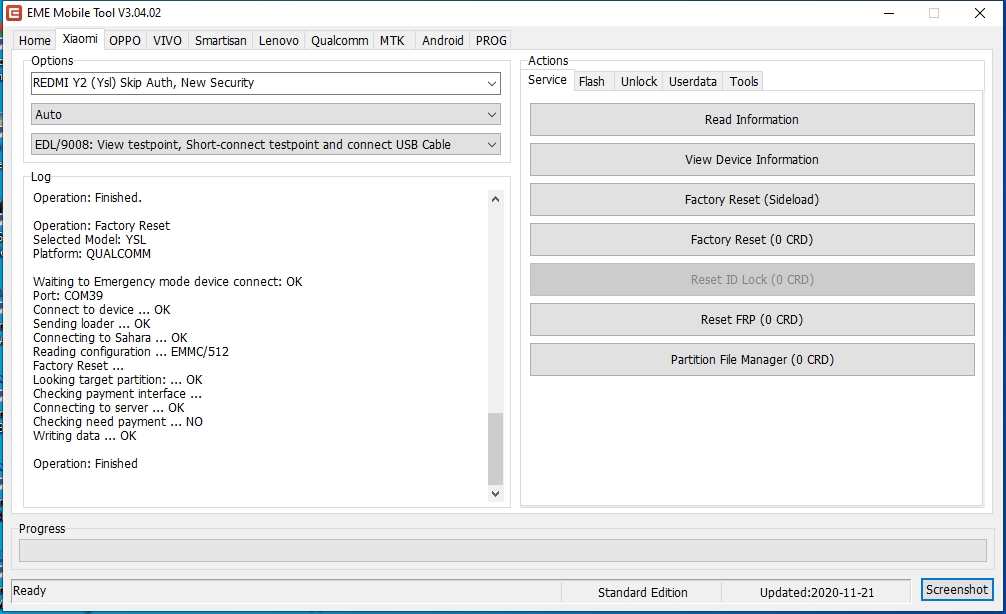Image resolution: width=1006 pixels, height=614 pixels.
Task: Select the Xiaomi tab
Action: (x=80, y=38)
